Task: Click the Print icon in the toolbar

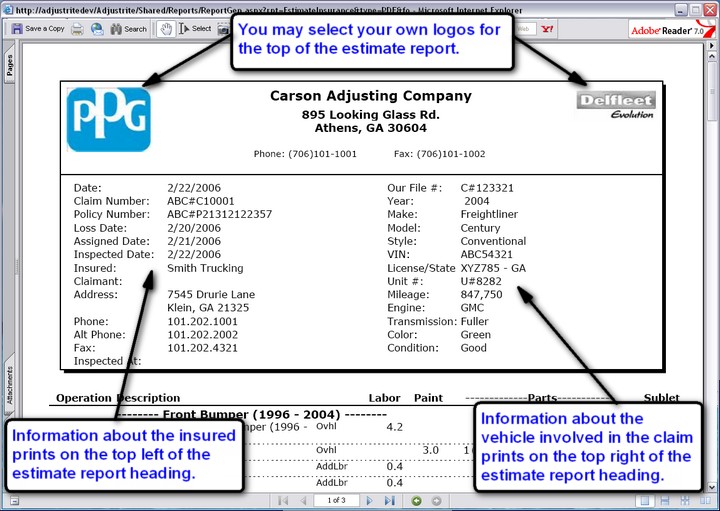Action: pos(77,29)
